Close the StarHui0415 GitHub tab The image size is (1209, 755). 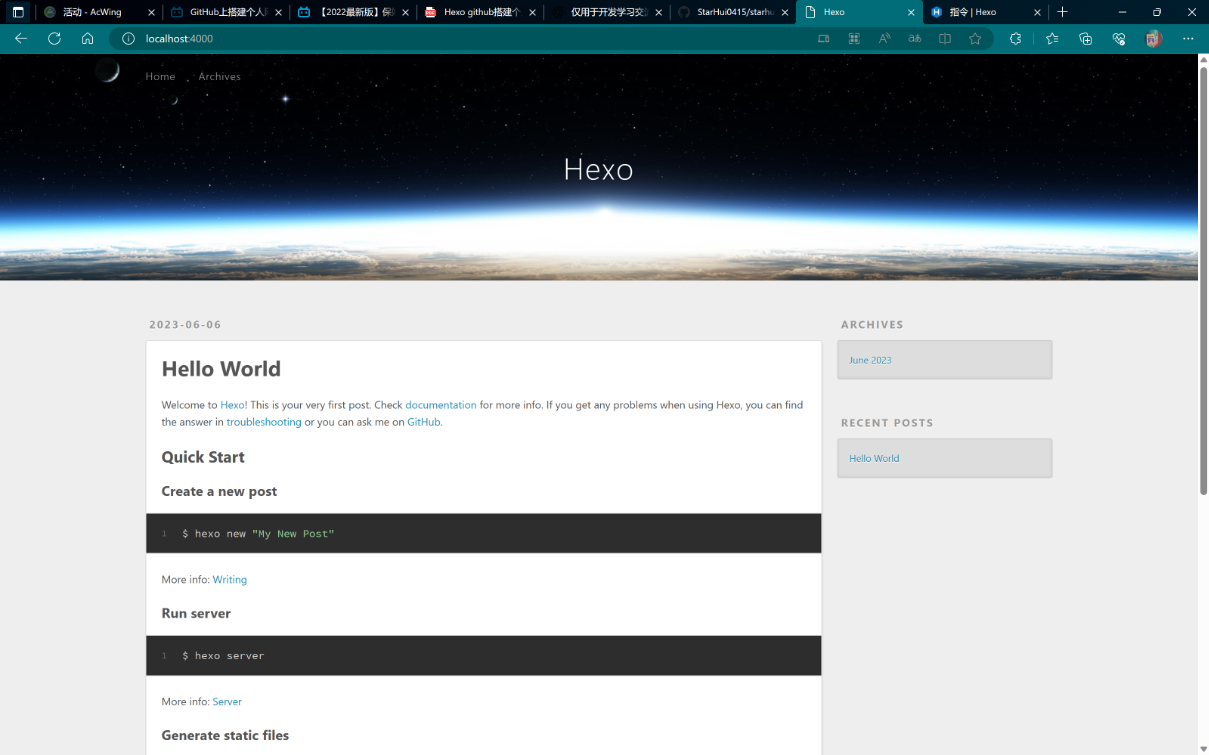(x=785, y=12)
